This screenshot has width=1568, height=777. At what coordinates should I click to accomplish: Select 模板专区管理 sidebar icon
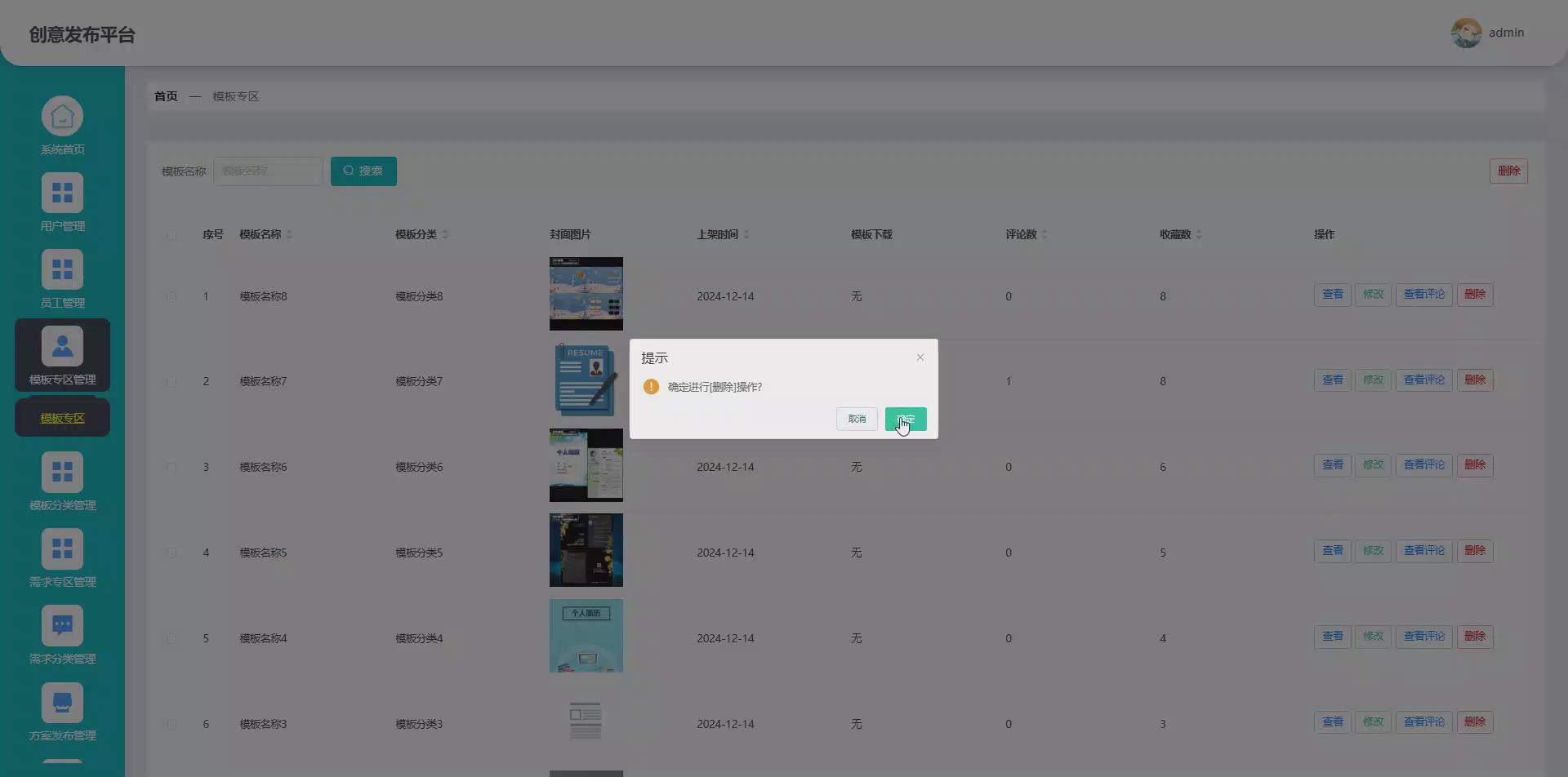click(62, 347)
